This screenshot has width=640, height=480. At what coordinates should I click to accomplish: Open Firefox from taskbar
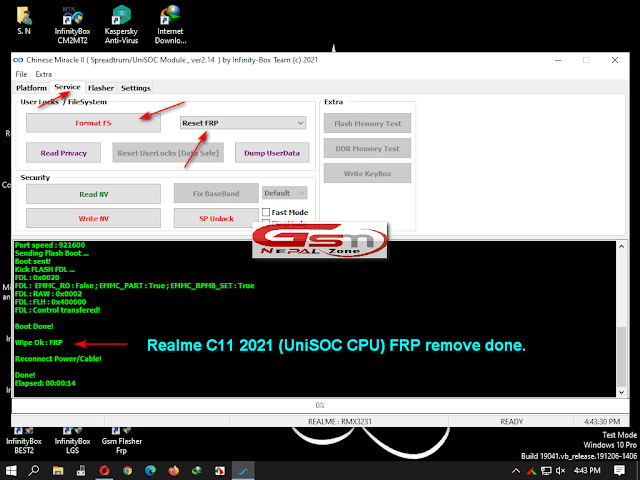click(174, 471)
